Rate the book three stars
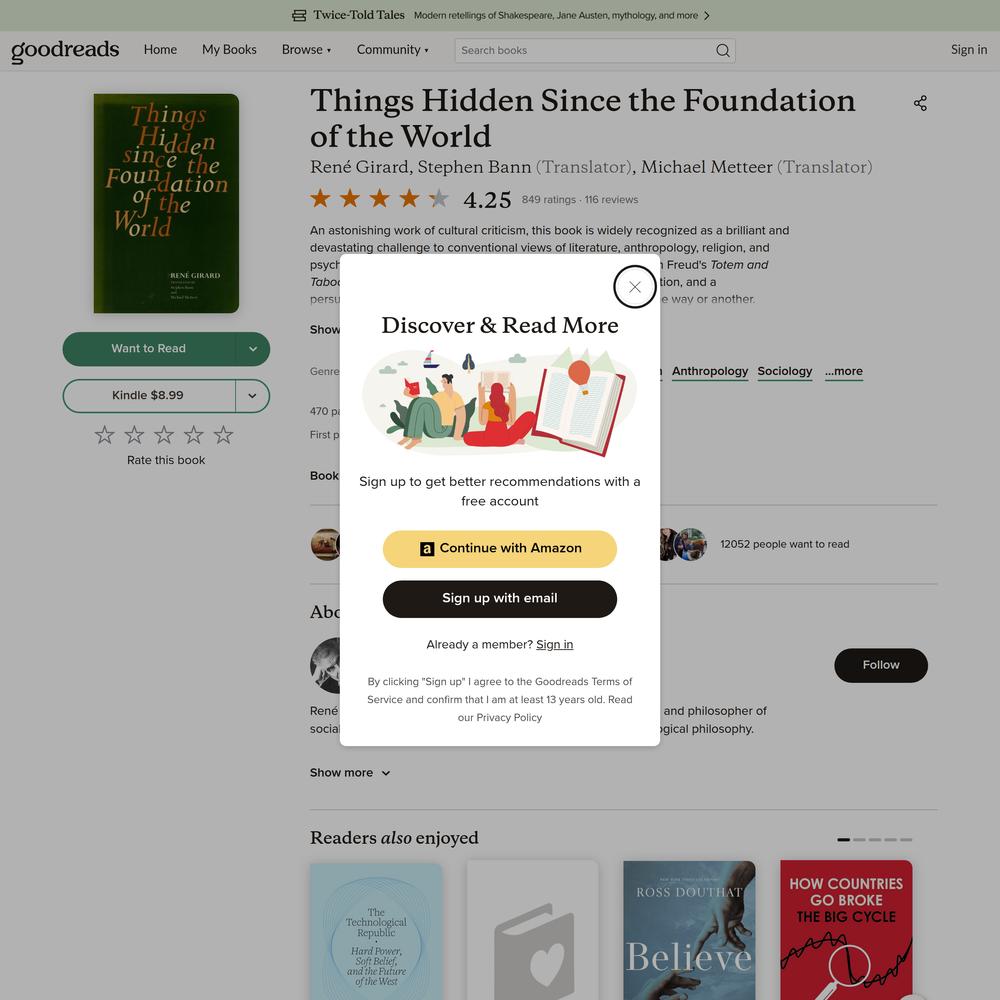Screen dimensions: 1000x1000 pos(164,435)
